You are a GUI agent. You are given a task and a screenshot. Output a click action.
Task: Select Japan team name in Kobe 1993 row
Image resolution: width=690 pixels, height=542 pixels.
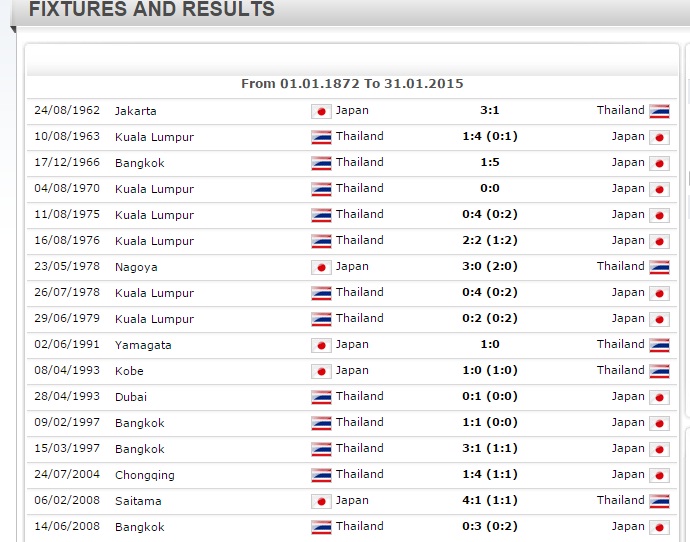pos(352,370)
